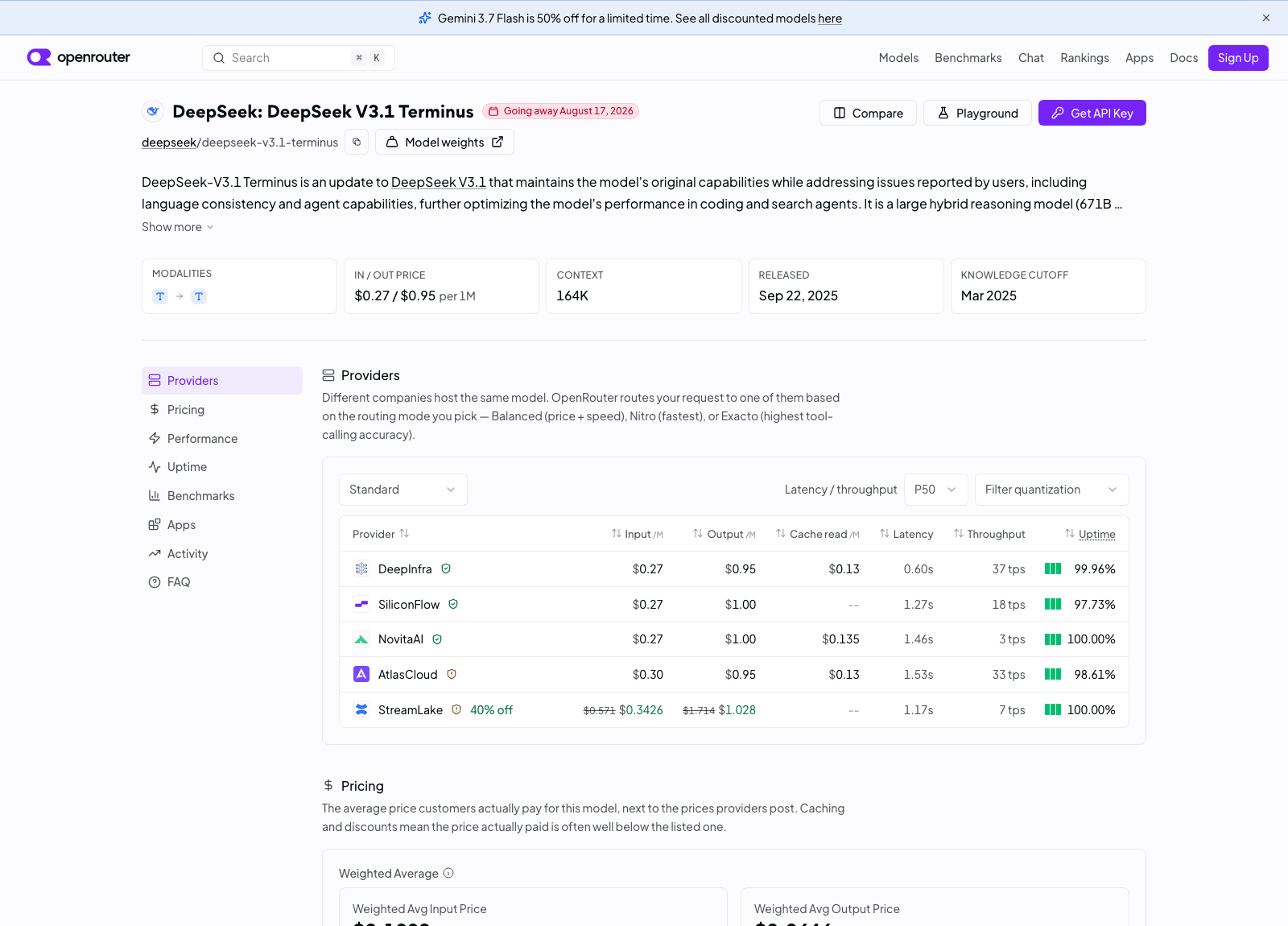
Task: Go to the Activity sidebar section
Action: click(222, 554)
